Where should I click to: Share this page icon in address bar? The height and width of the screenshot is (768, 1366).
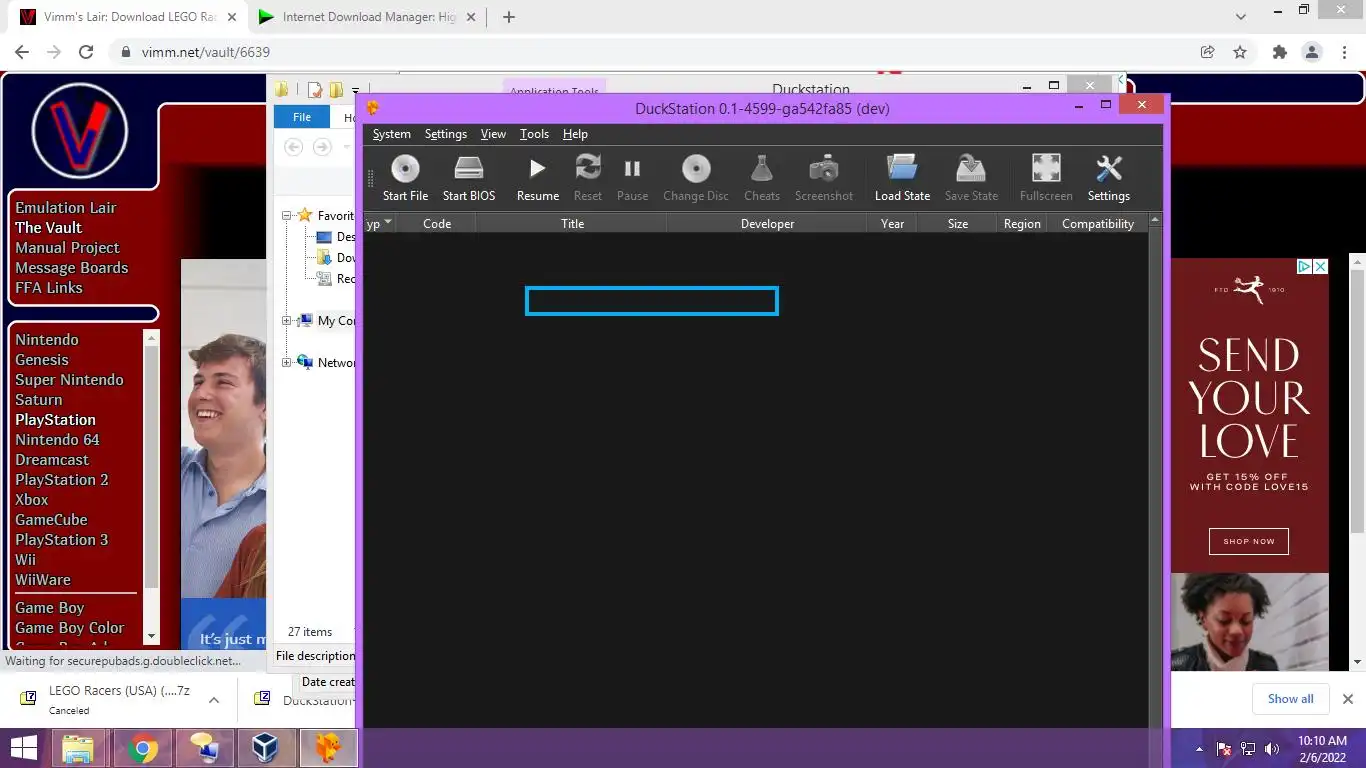coord(1207,52)
